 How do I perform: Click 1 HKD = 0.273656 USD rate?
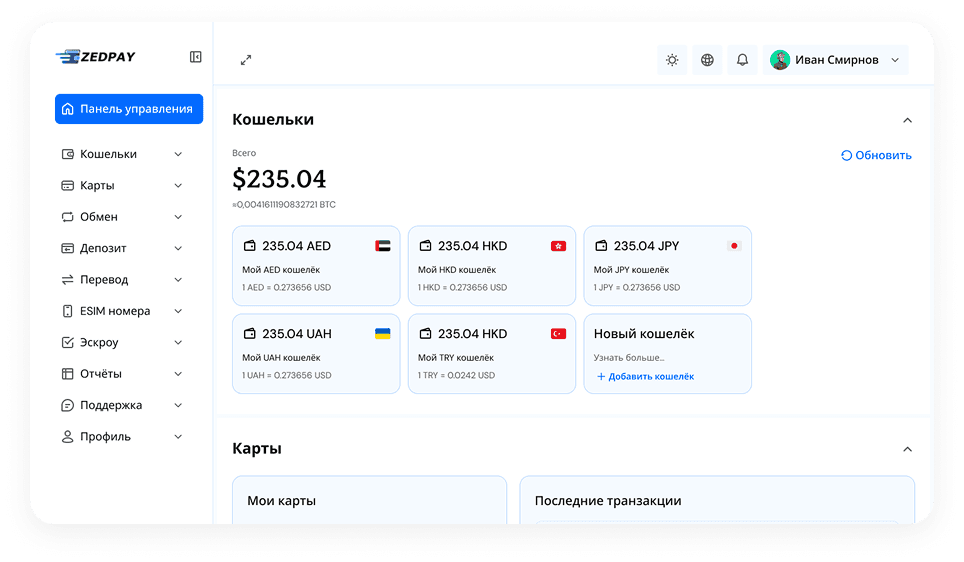(462, 288)
